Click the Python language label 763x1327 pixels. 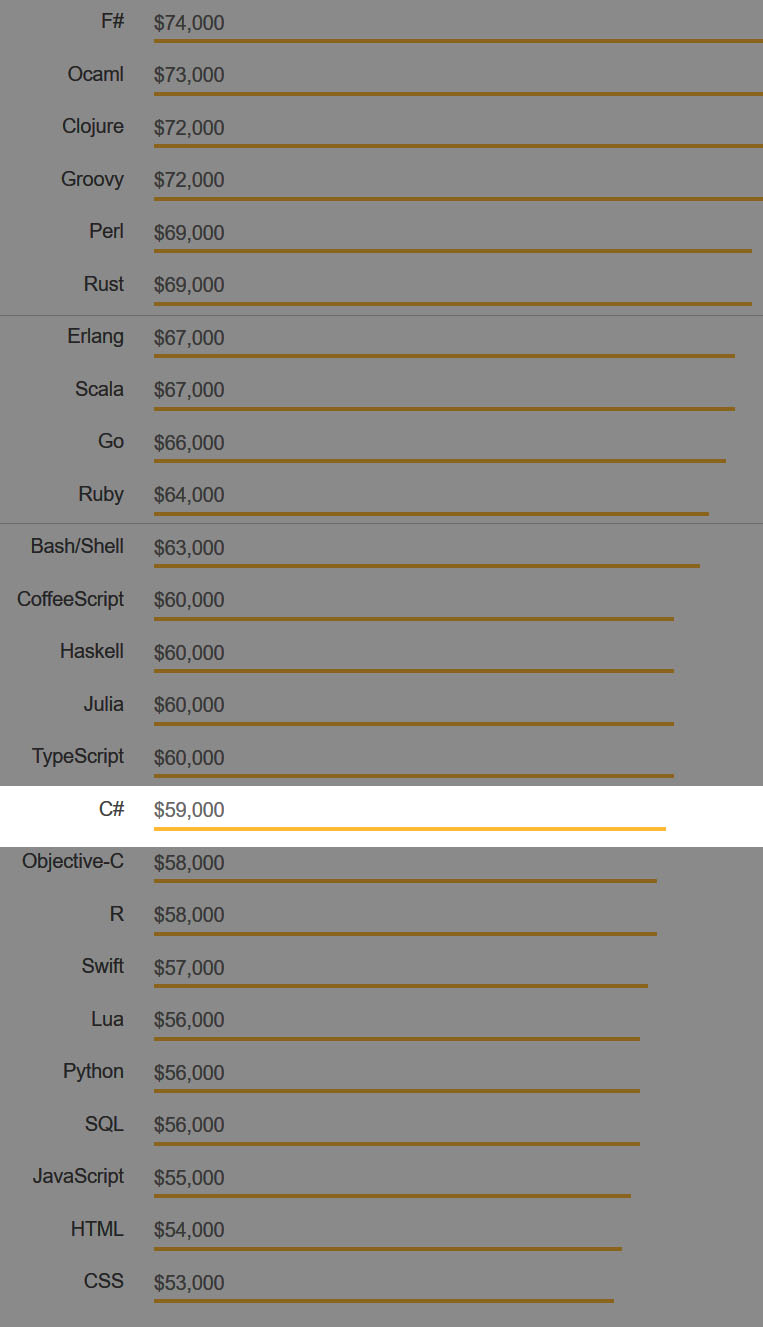pos(93,1071)
